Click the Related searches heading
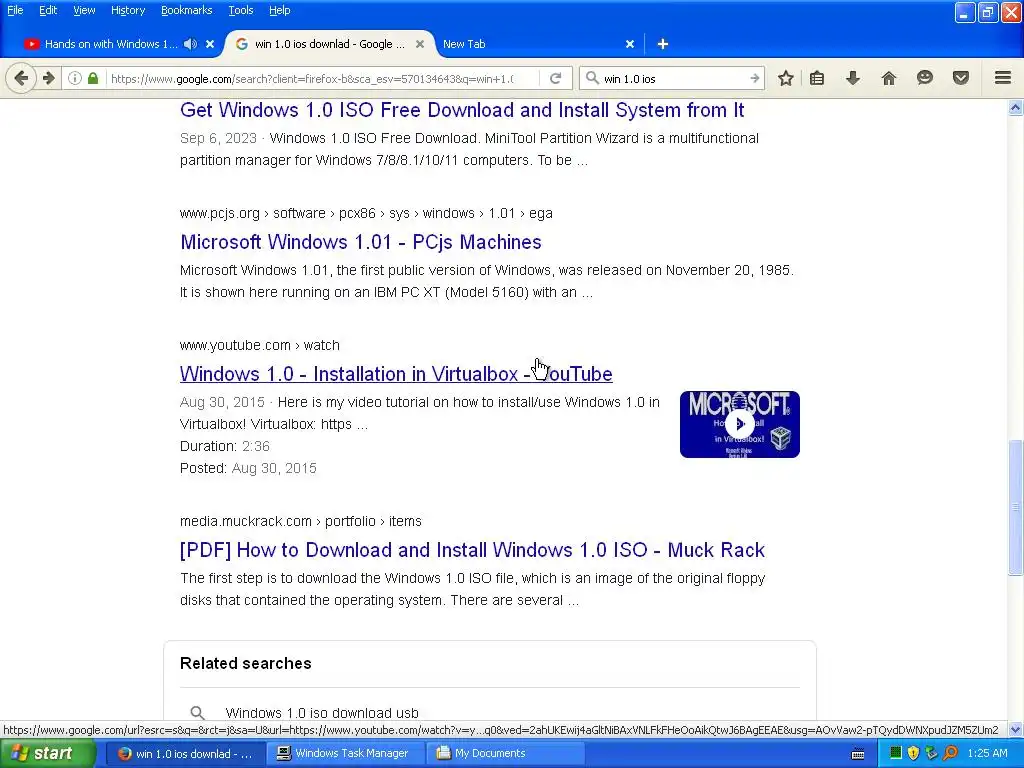 click(x=246, y=663)
